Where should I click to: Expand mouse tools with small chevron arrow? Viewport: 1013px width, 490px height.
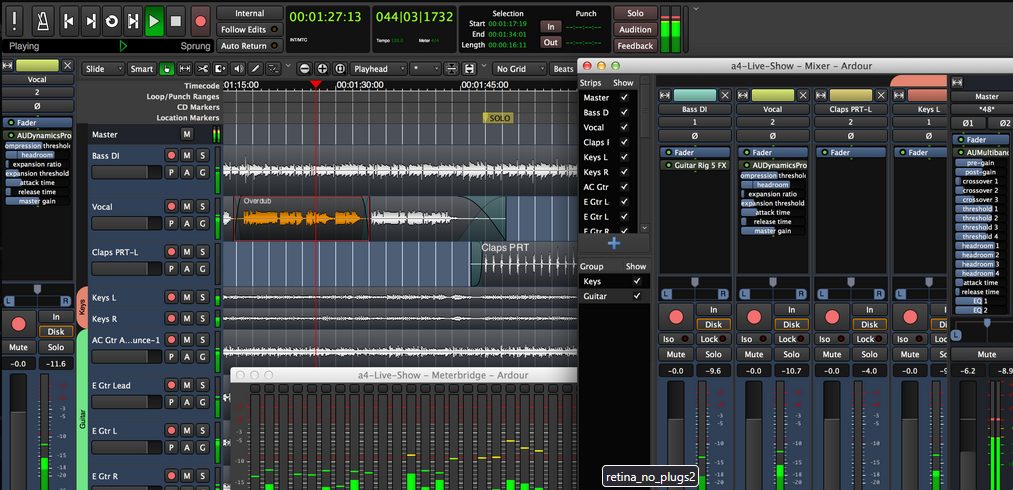click(x=288, y=65)
